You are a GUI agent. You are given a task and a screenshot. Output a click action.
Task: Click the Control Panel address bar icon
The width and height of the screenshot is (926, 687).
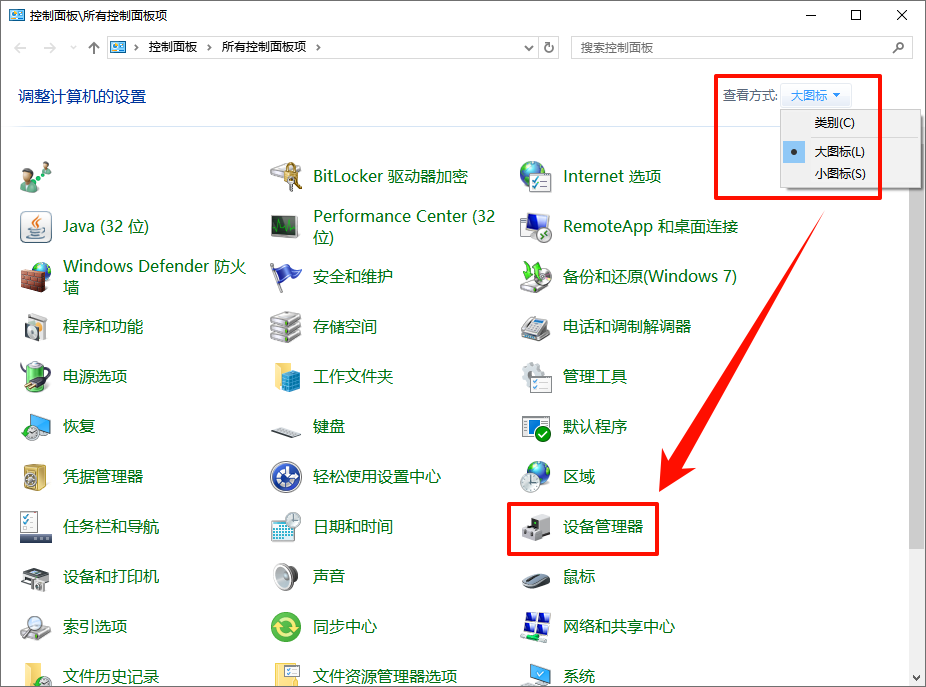pyautogui.click(x=118, y=47)
